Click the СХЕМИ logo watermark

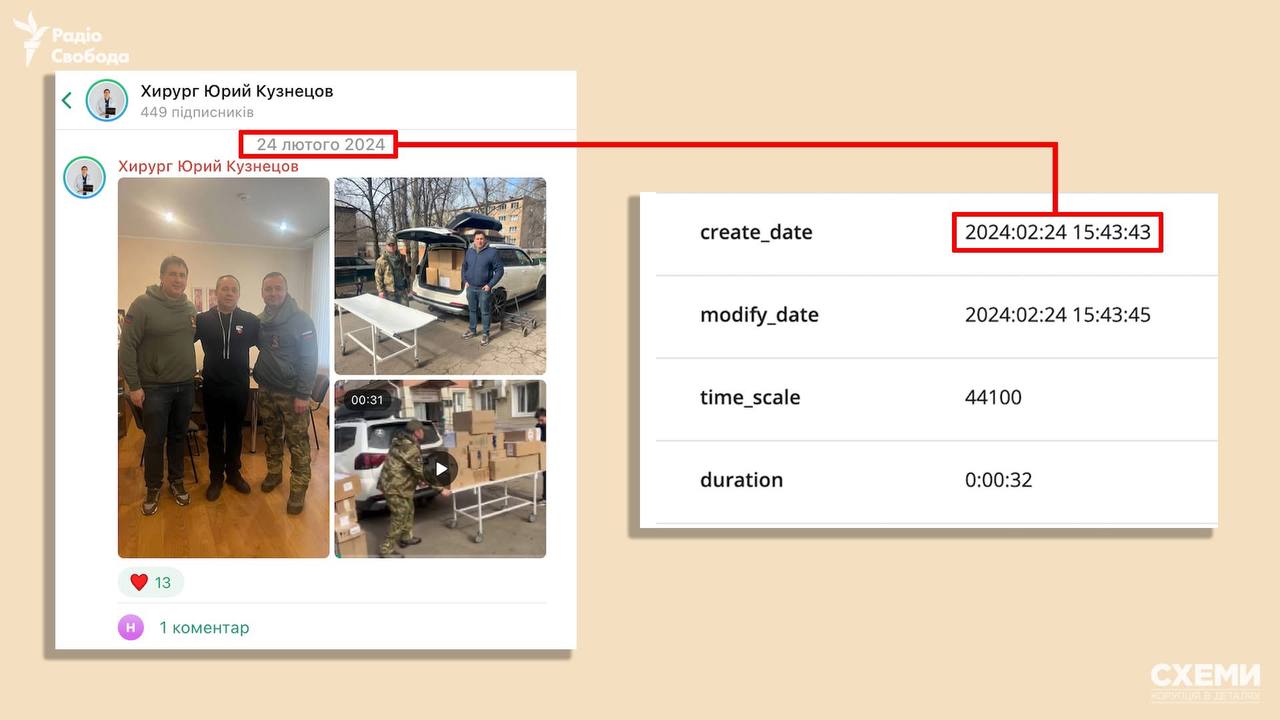click(1205, 680)
